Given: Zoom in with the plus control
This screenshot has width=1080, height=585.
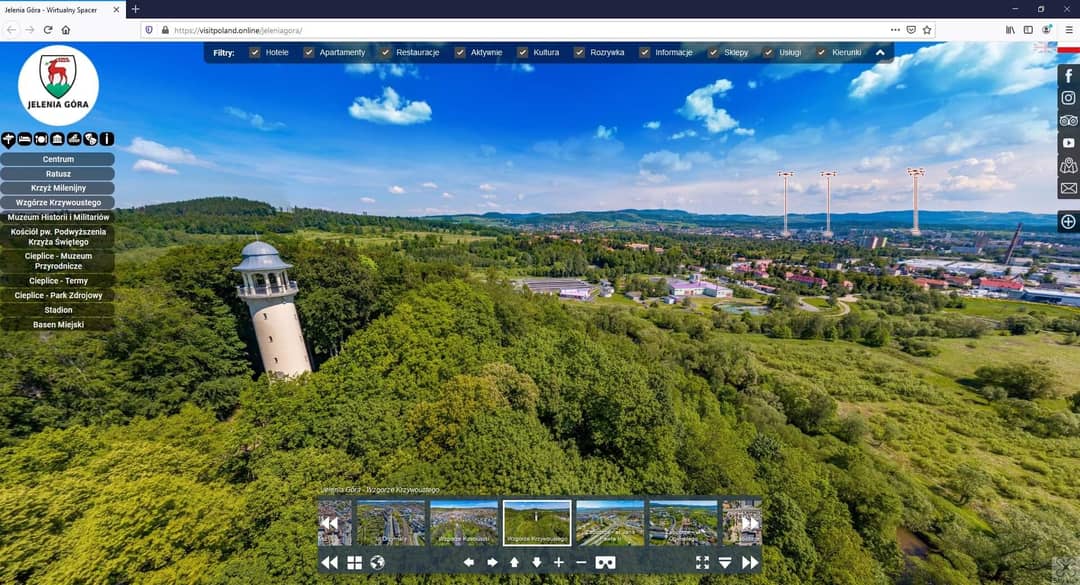Looking at the screenshot, I should [559, 563].
